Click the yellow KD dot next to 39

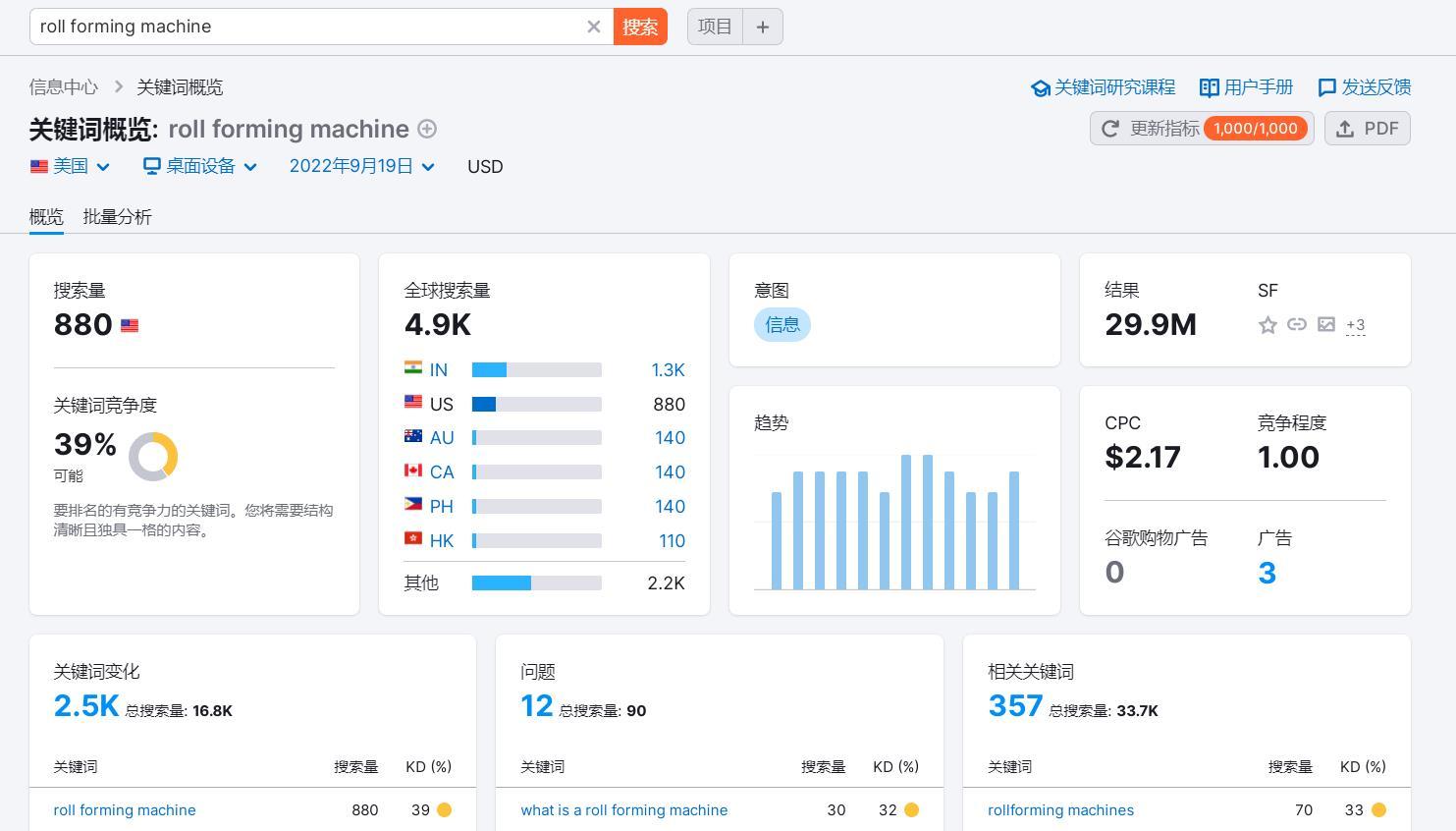pyautogui.click(x=444, y=810)
